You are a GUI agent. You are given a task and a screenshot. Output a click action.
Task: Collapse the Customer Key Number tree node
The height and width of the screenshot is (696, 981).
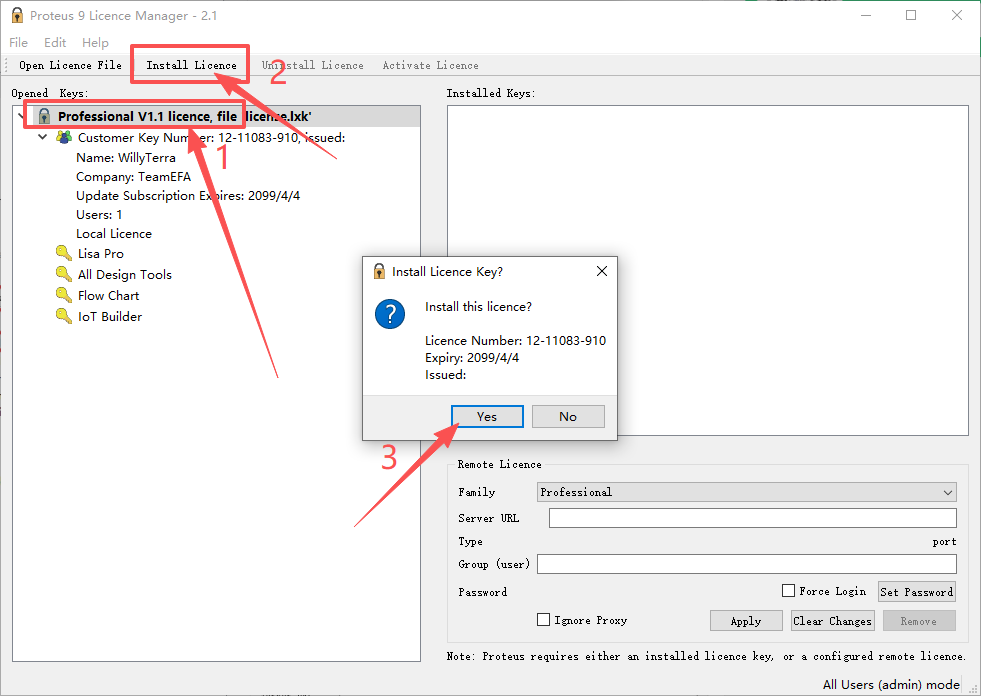pyautogui.click(x=43, y=136)
